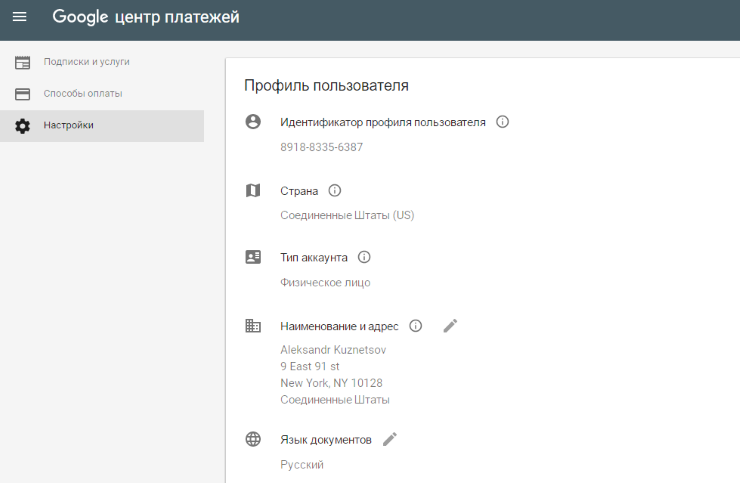Edit Язык документов with pencil icon

(x=390, y=439)
